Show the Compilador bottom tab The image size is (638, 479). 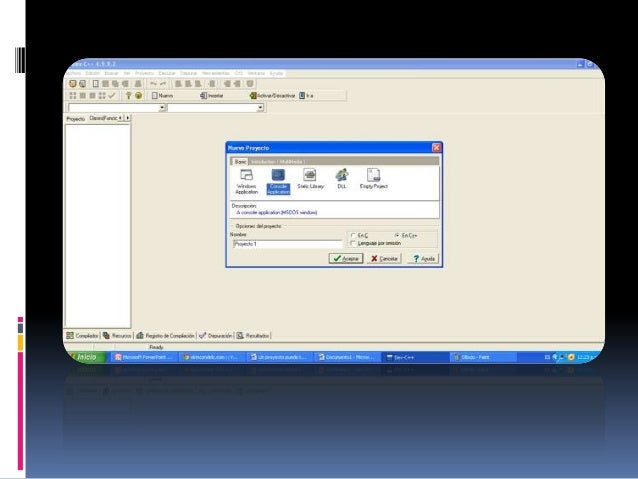pyautogui.click(x=83, y=336)
